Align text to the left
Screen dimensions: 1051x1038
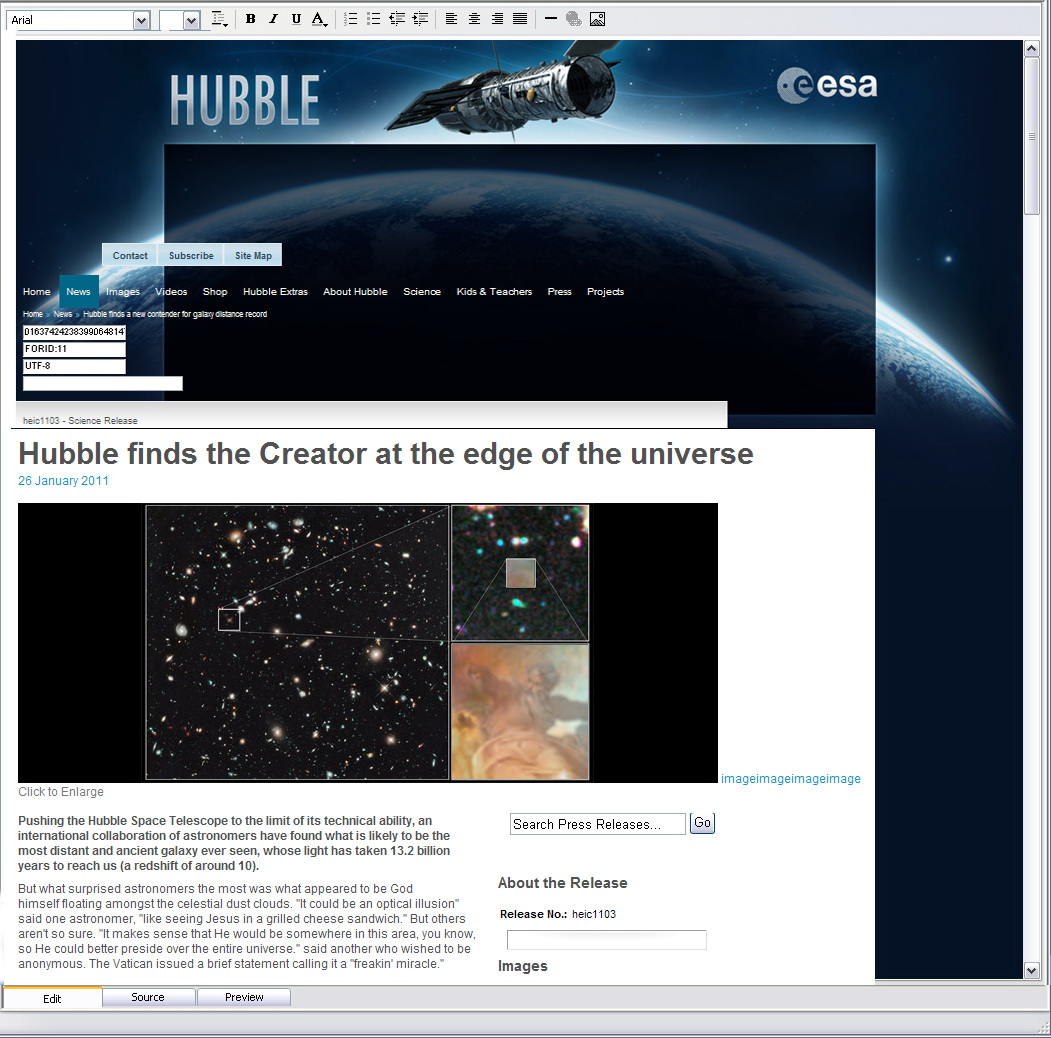452,19
